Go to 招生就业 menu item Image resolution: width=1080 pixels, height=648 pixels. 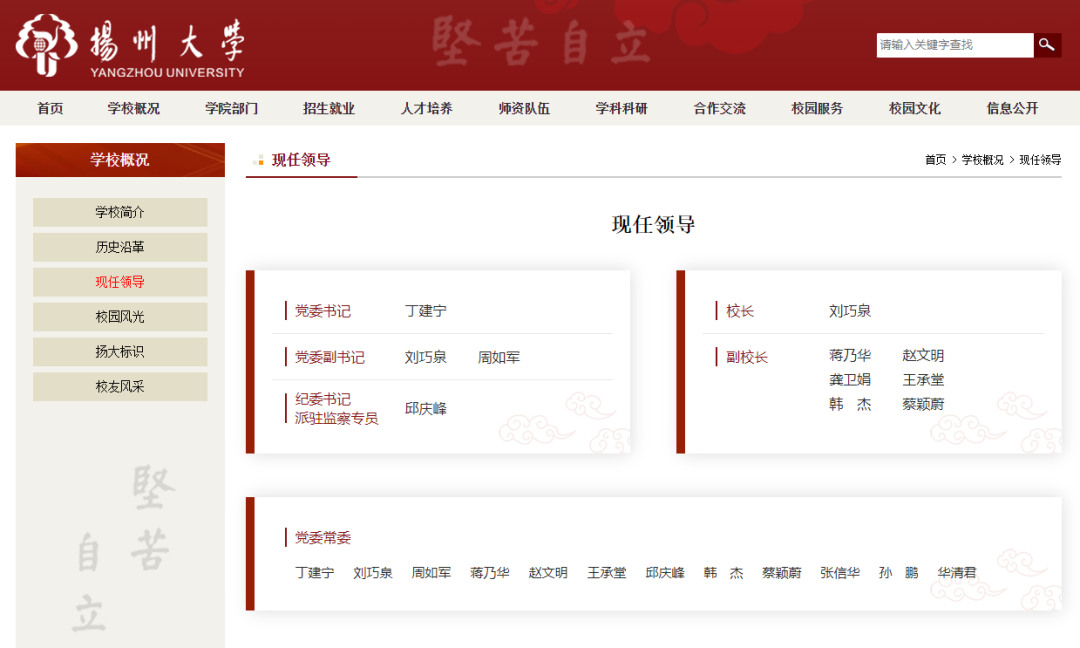(x=329, y=108)
